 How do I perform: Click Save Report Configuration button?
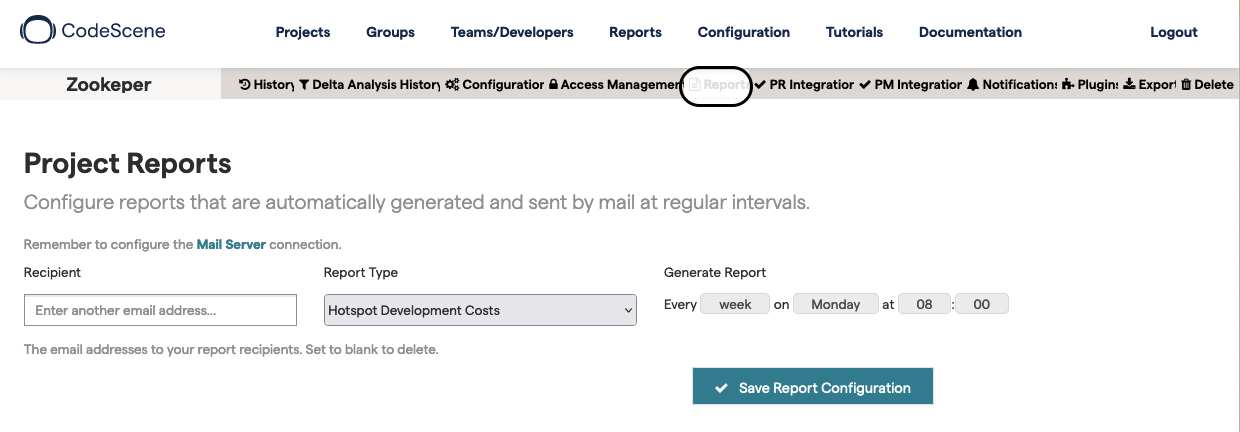click(x=812, y=388)
